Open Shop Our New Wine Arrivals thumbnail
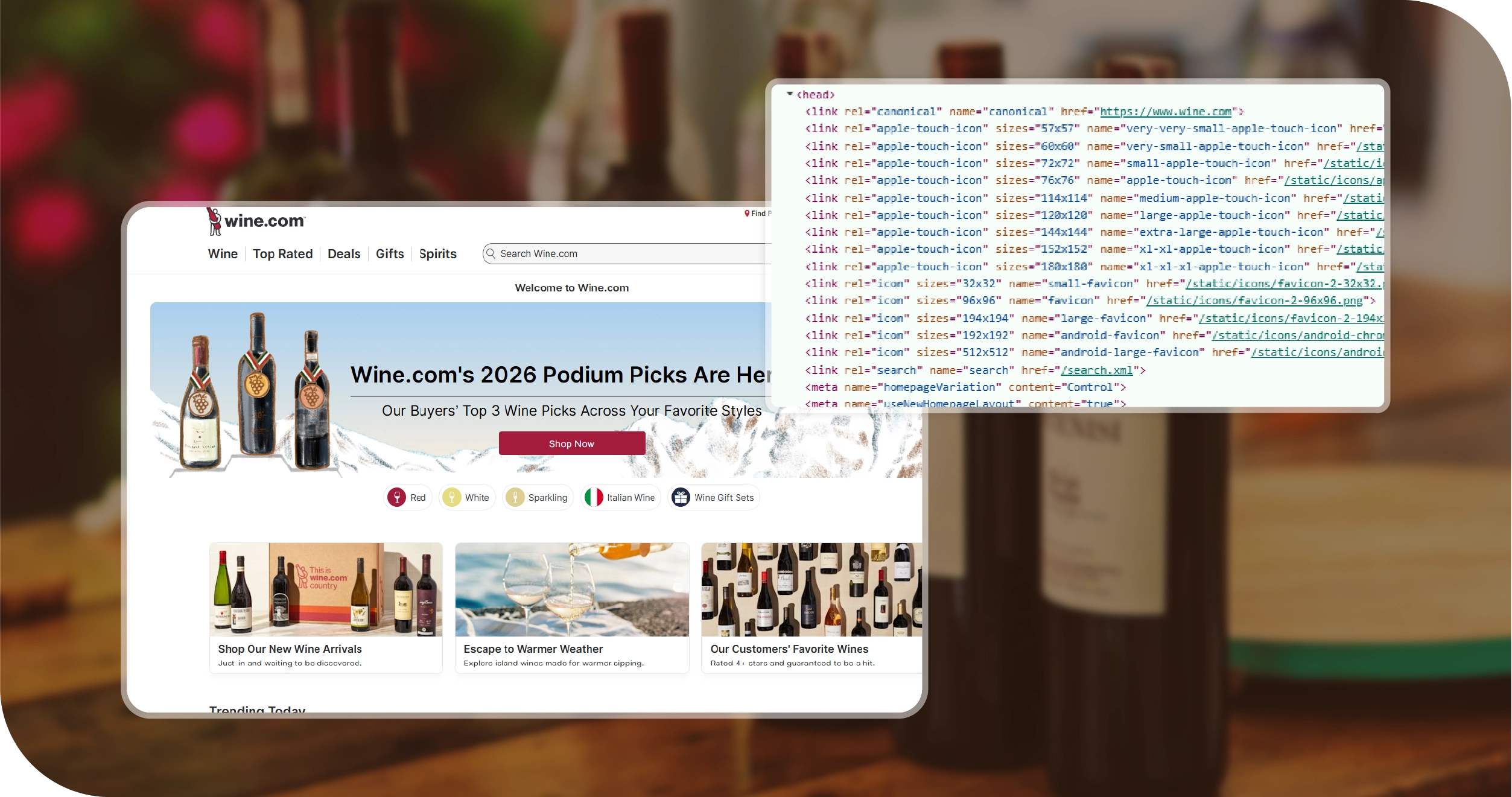Image resolution: width=1512 pixels, height=797 pixels. pos(326,589)
